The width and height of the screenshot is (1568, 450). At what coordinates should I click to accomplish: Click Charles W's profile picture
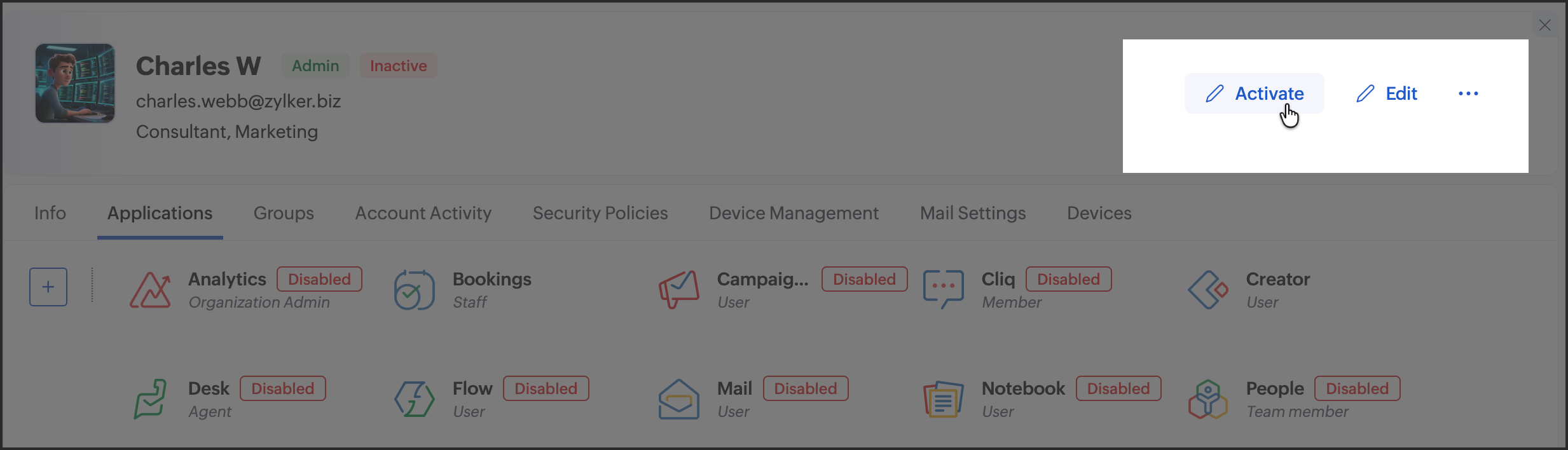(x=75, y=83)
